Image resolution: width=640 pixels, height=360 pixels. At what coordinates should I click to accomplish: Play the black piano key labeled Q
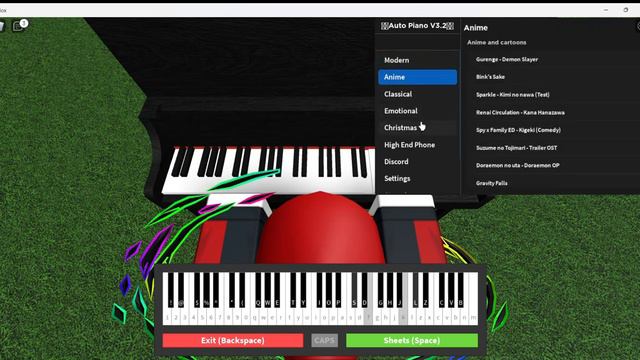(258, 290)
